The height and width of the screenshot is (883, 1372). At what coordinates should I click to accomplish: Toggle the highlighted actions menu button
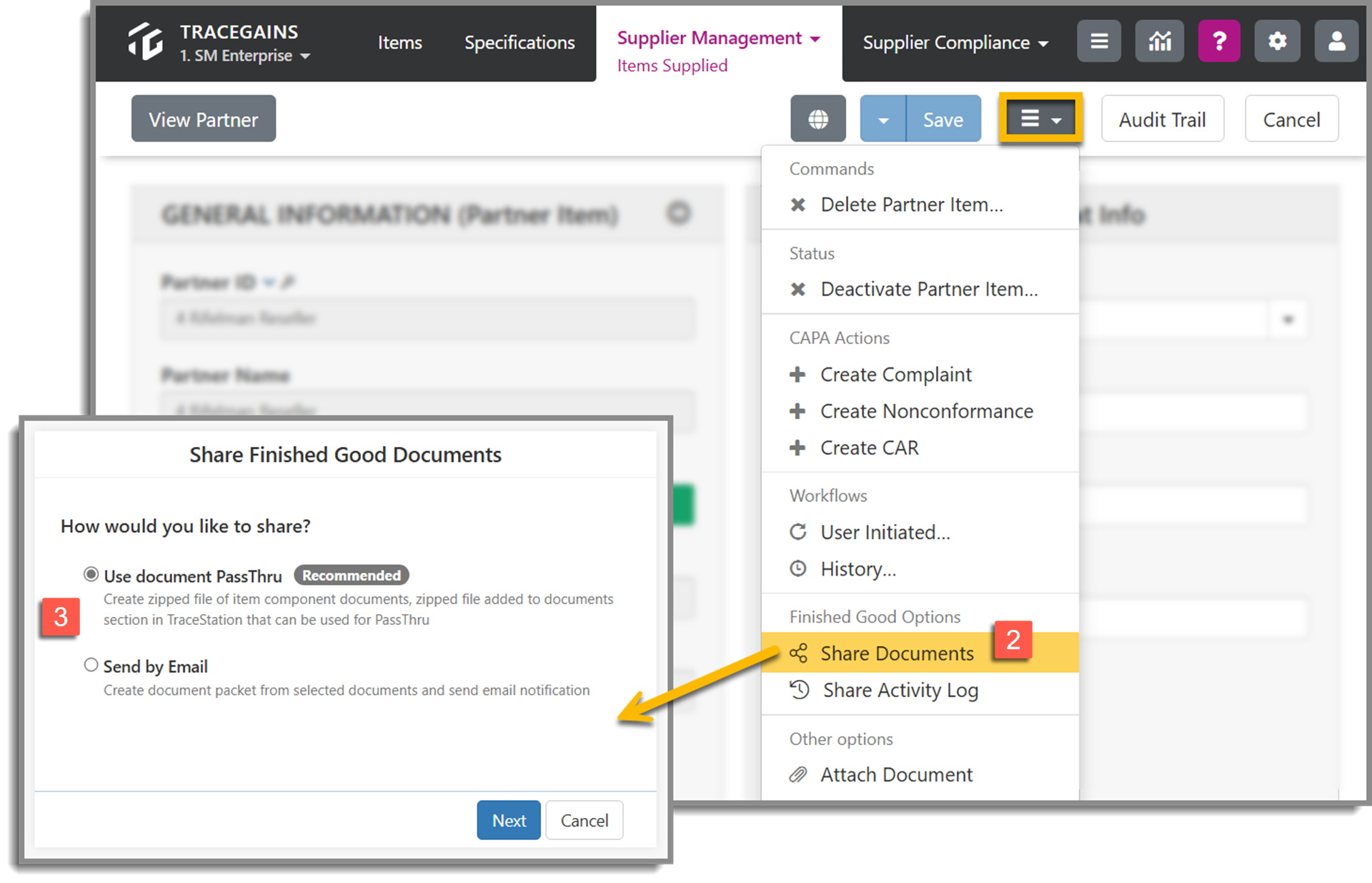[x=1040, y=118]
